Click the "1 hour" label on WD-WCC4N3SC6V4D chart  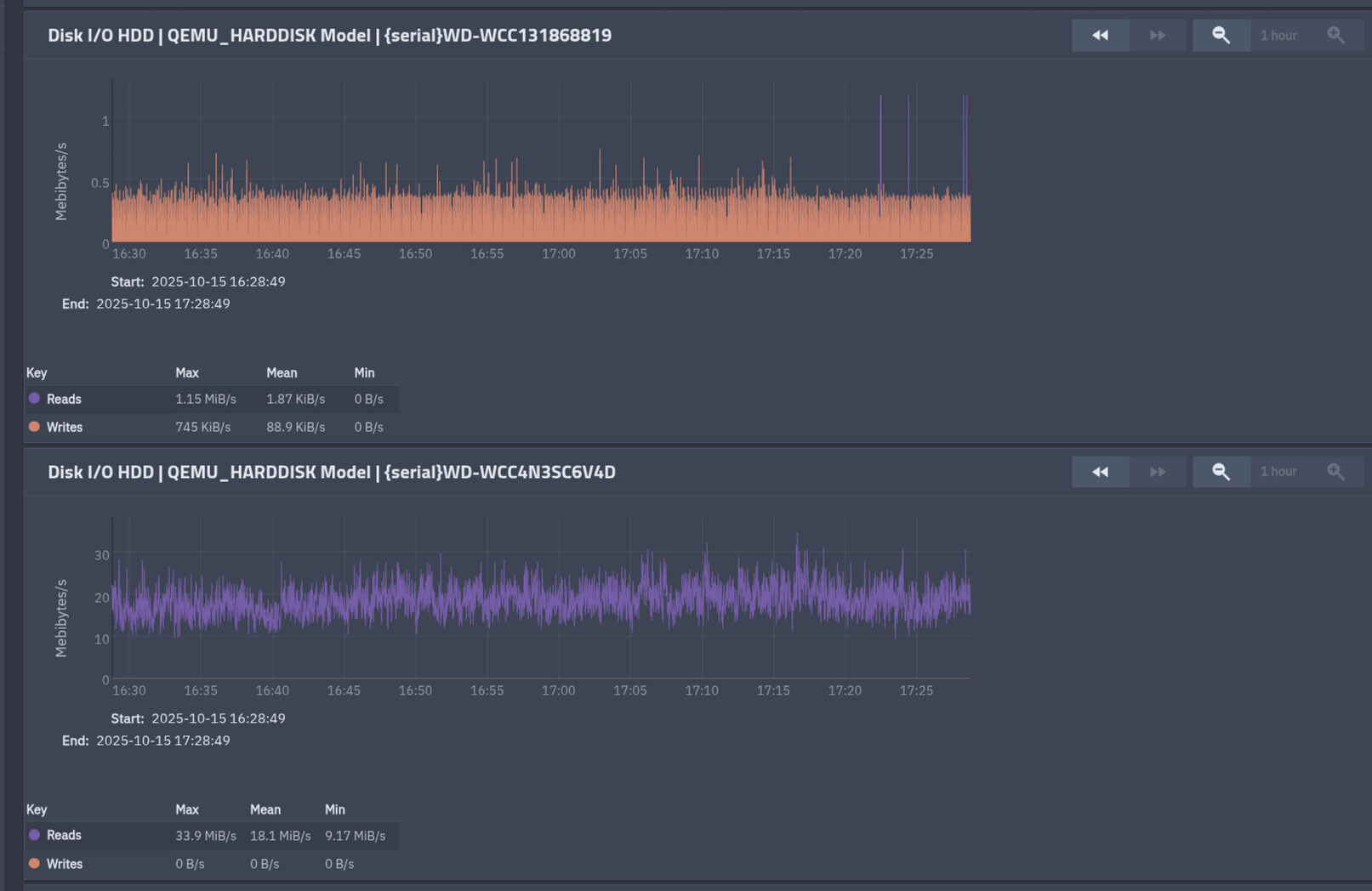1278,472
